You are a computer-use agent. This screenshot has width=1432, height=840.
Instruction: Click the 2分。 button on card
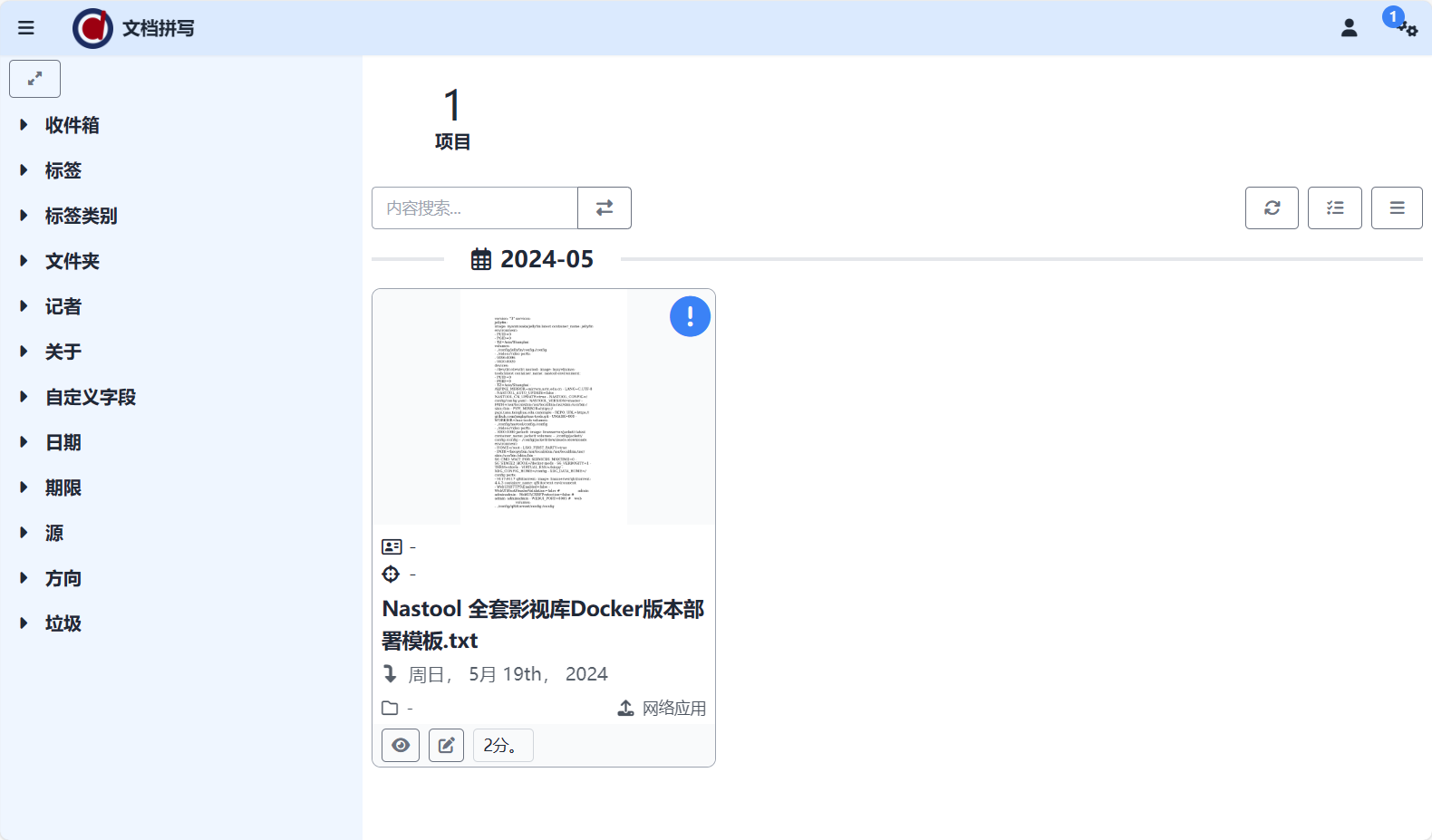tap(502, 745)
